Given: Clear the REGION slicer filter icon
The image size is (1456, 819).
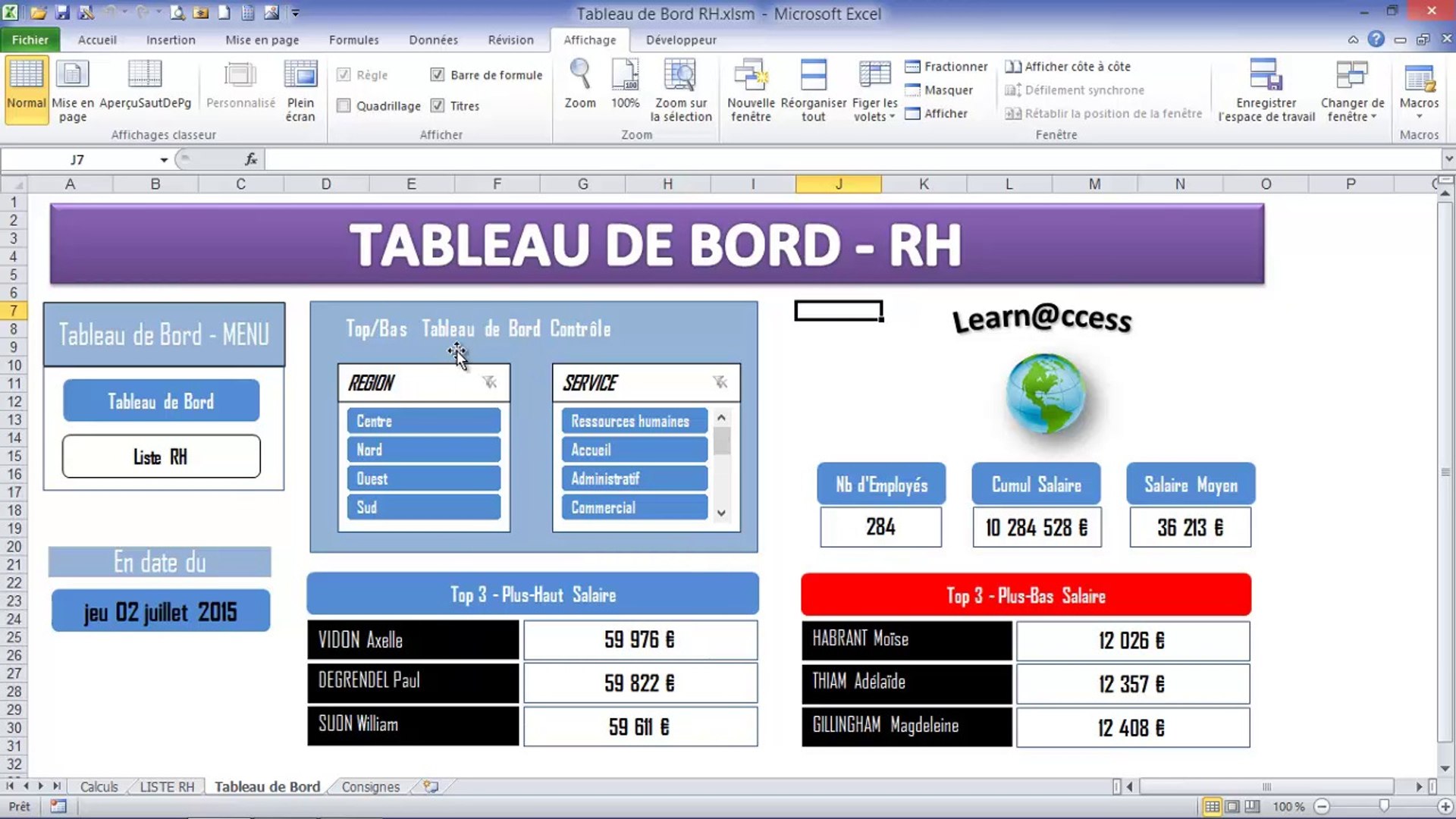Looking at the screenshot, I should pyautogui.click(x=490, y=382).
